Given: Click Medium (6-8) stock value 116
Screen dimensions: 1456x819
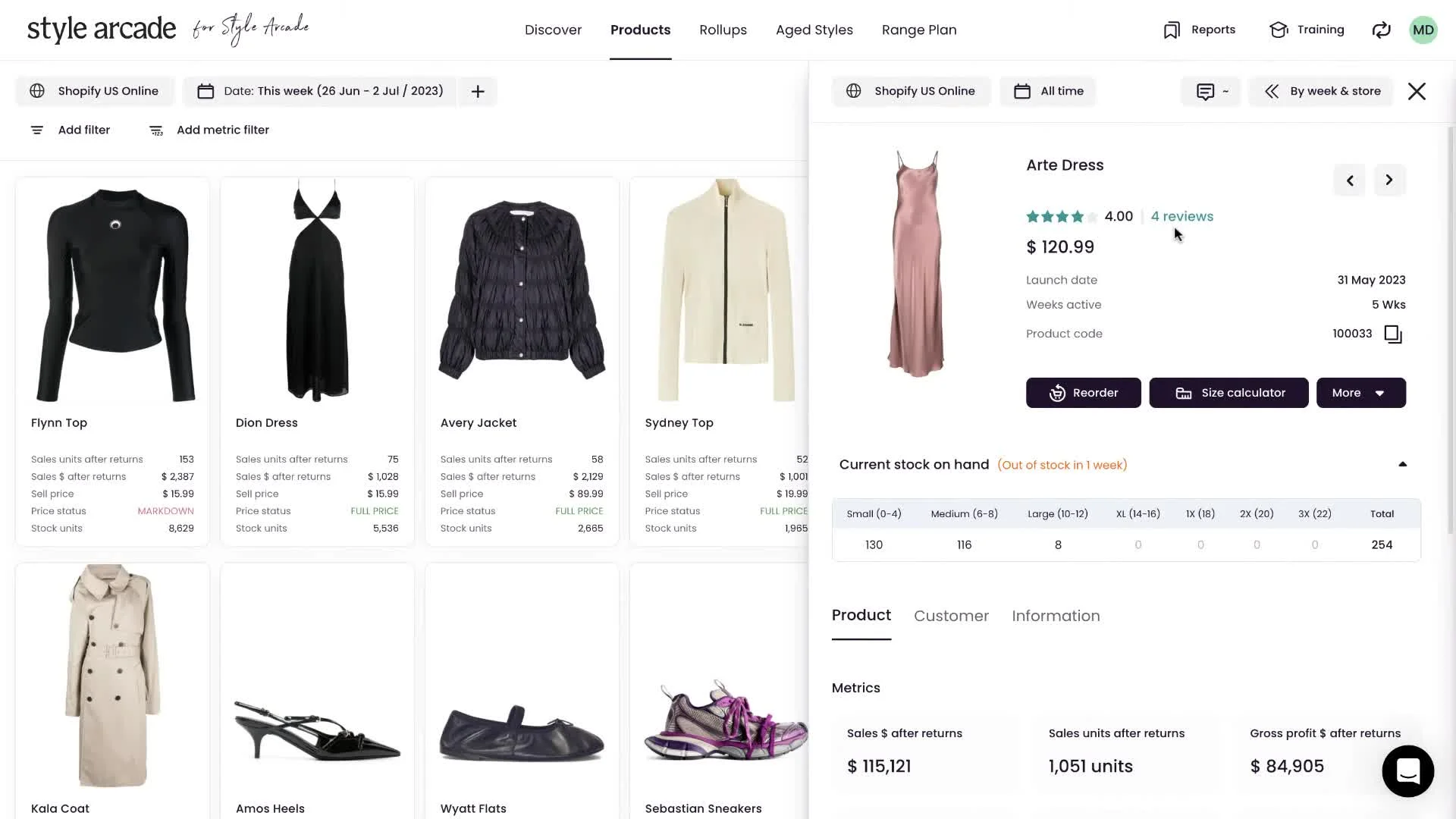Looking at the screenshot, I should tap(964, 545).
